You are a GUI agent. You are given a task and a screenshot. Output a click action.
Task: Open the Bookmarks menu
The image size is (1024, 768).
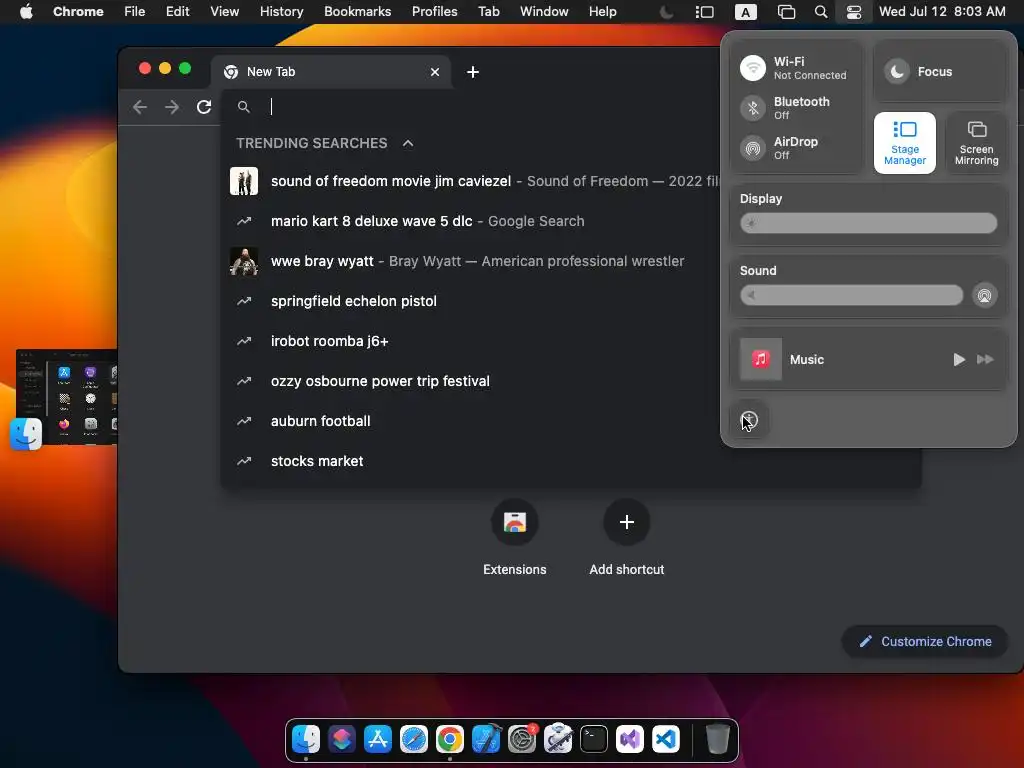tap(357, 11)
